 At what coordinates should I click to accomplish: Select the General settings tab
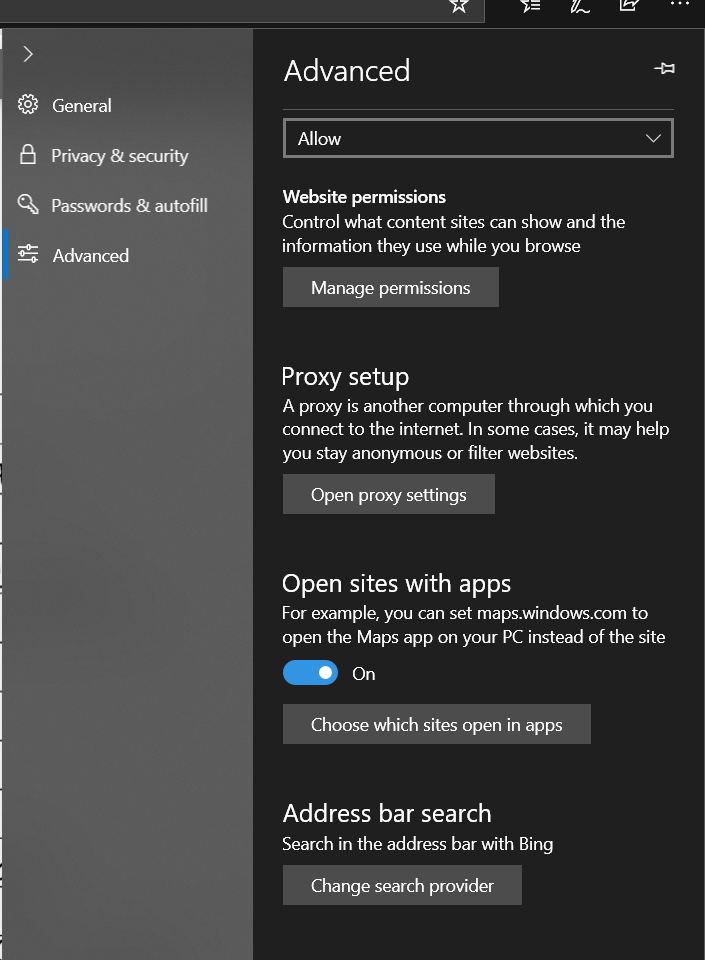(81, 105)
